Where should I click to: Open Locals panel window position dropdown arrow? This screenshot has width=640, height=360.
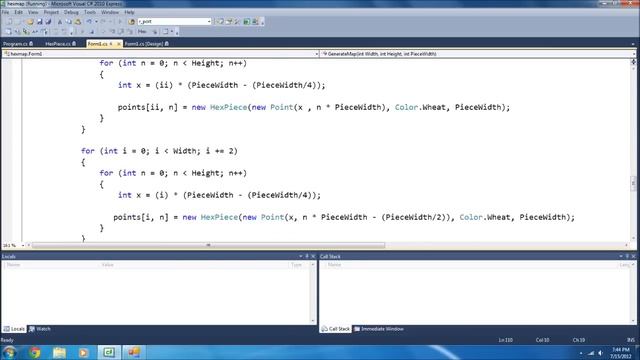(300, 256)
